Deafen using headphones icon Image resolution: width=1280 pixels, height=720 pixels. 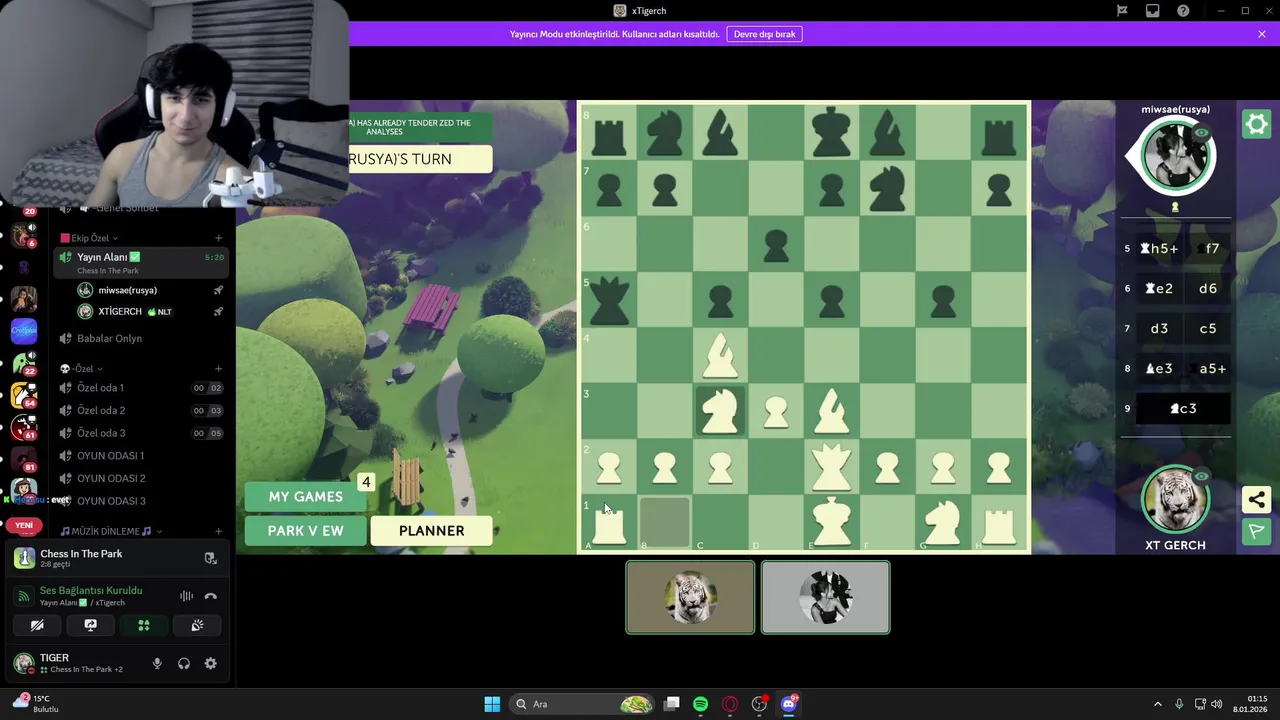coord(184,663)
